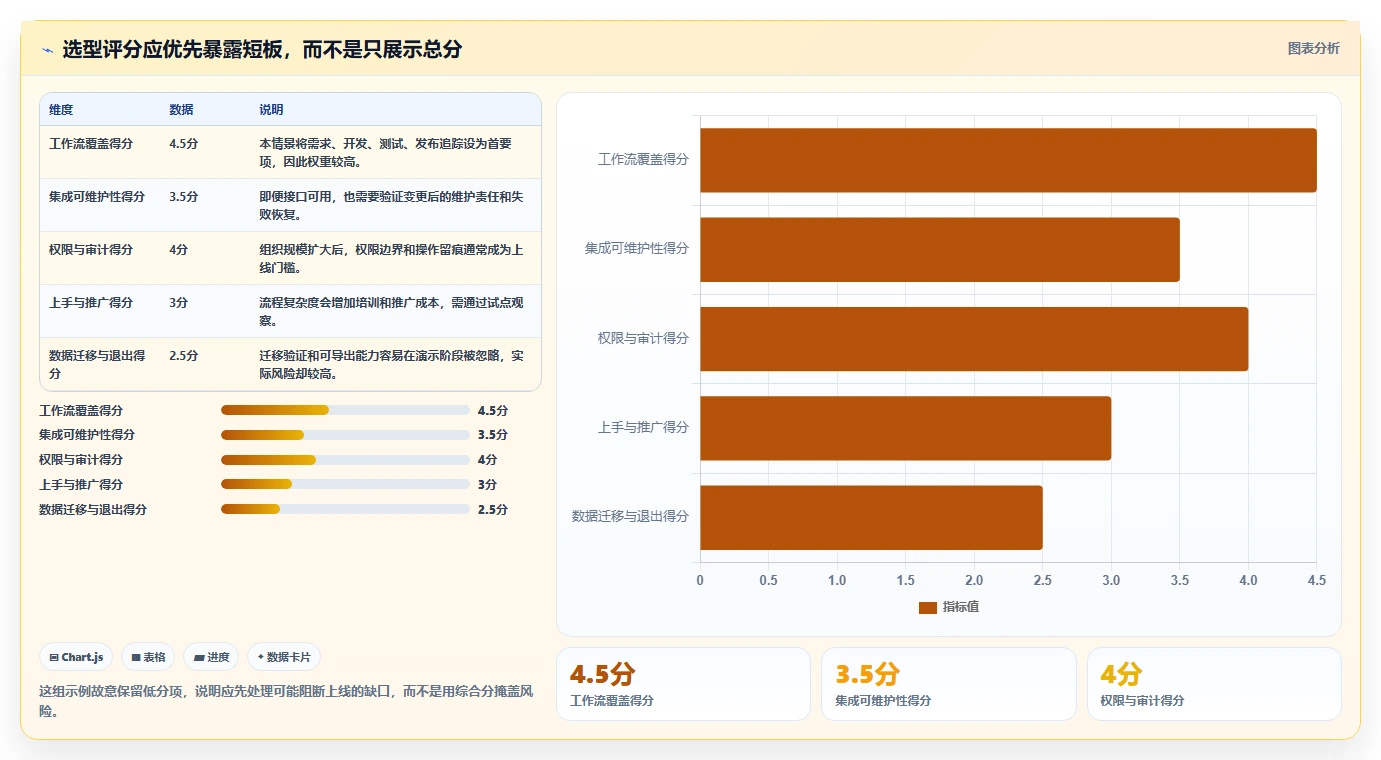Click the table description starting with 即便接口可用
Viewport: 1381px width, 760px height.
click(391, 206)
